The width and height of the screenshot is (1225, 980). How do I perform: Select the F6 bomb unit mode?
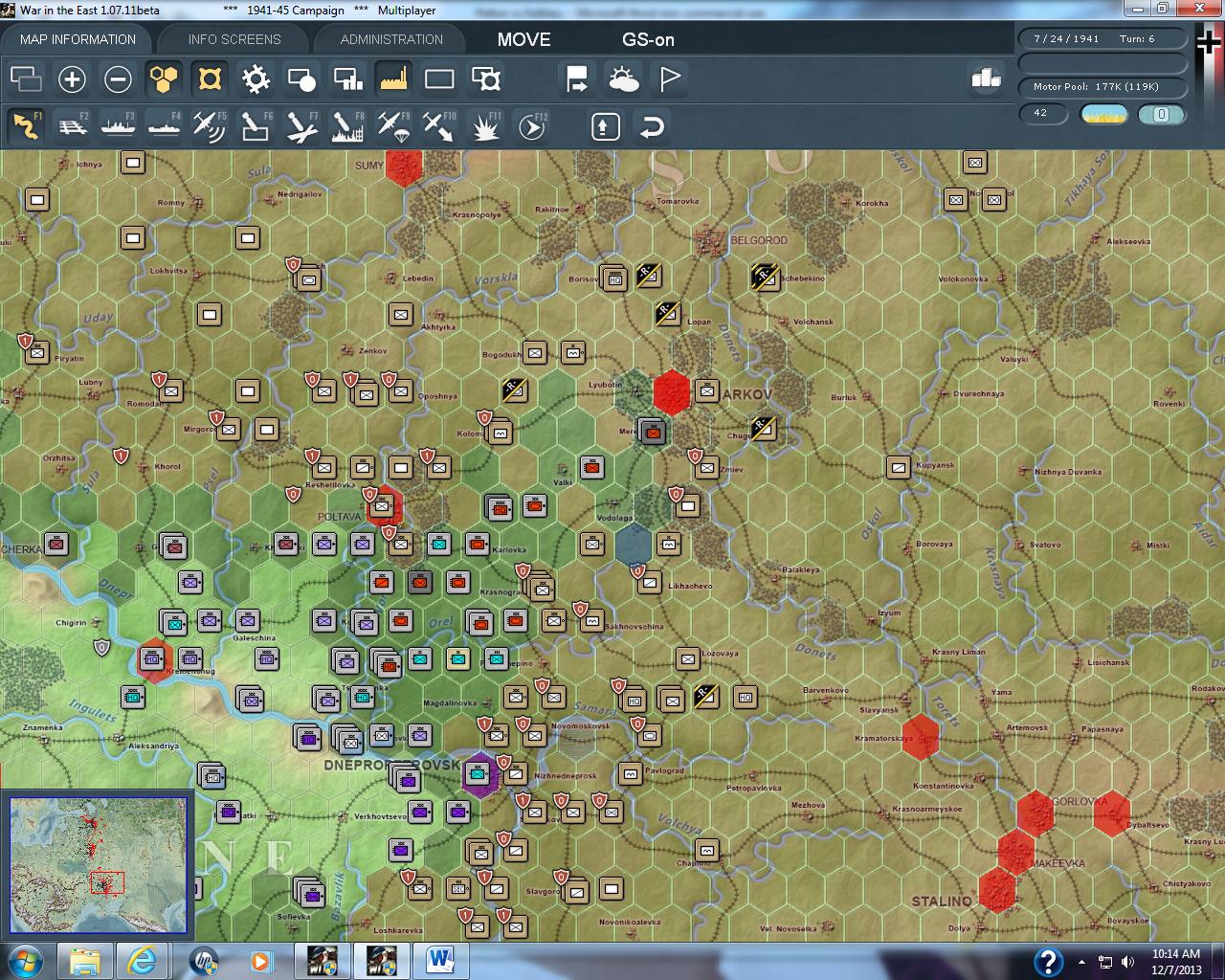[x=256, y=126]
